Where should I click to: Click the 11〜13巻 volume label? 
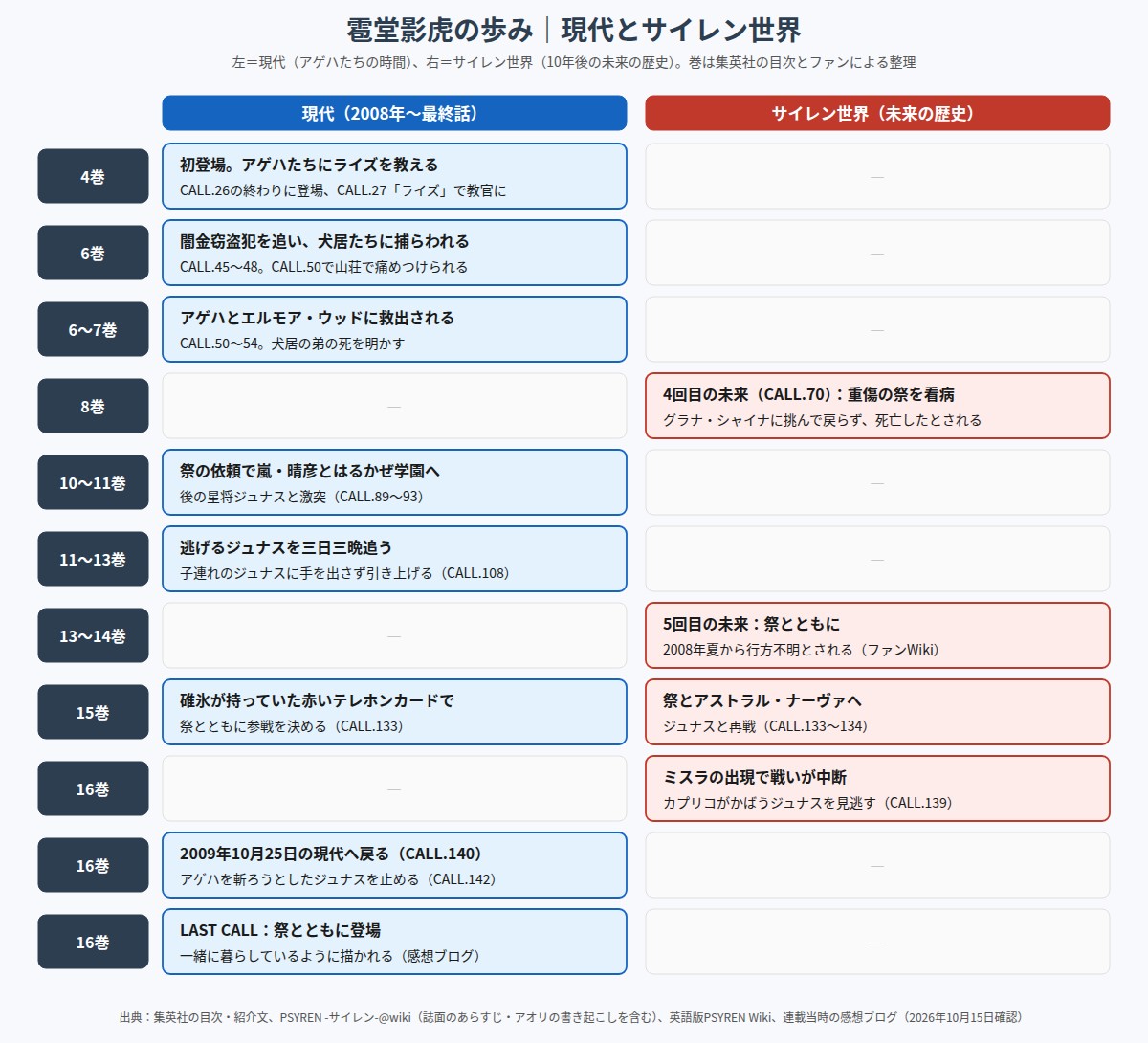[93, 559]
